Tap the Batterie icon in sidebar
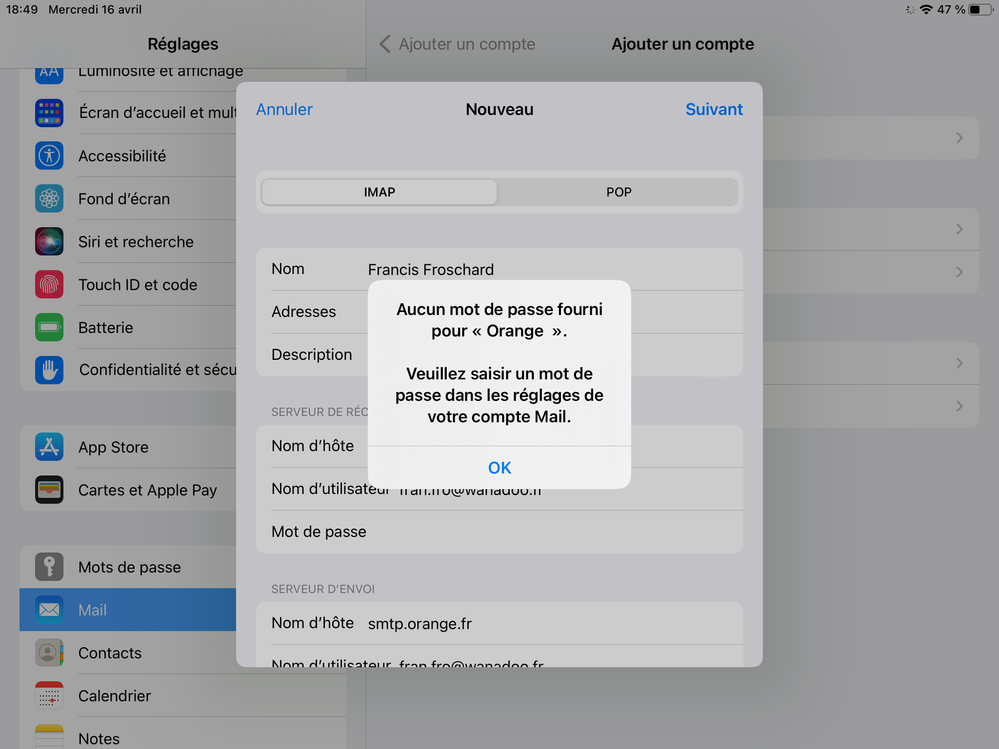The image size is (999, 749). [49, 328]
